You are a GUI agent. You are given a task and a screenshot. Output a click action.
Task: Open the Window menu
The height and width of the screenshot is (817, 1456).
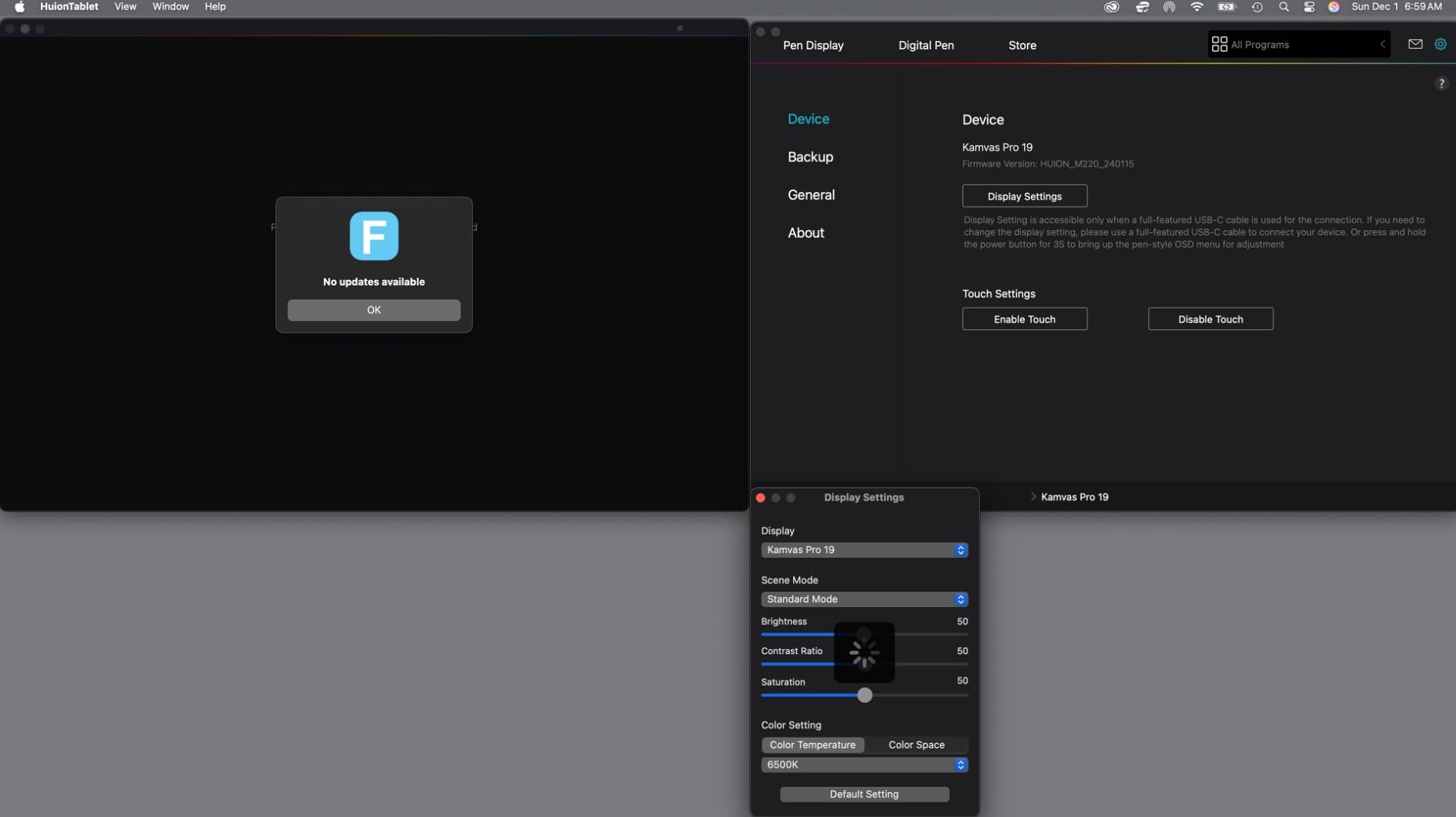point(171,7)
